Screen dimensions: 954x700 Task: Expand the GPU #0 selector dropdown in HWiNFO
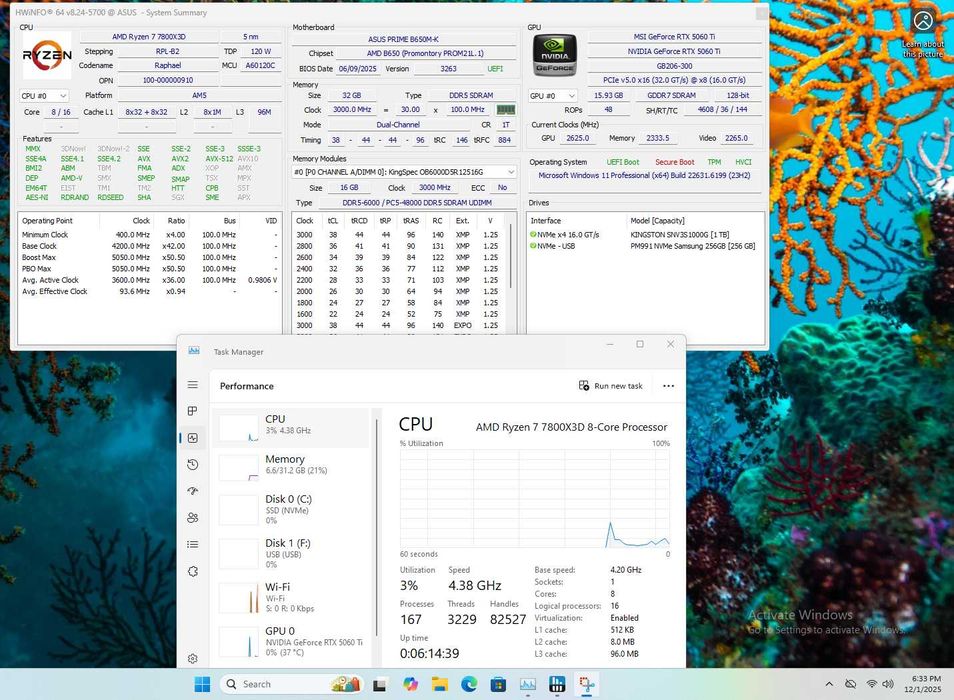point(552,95)
